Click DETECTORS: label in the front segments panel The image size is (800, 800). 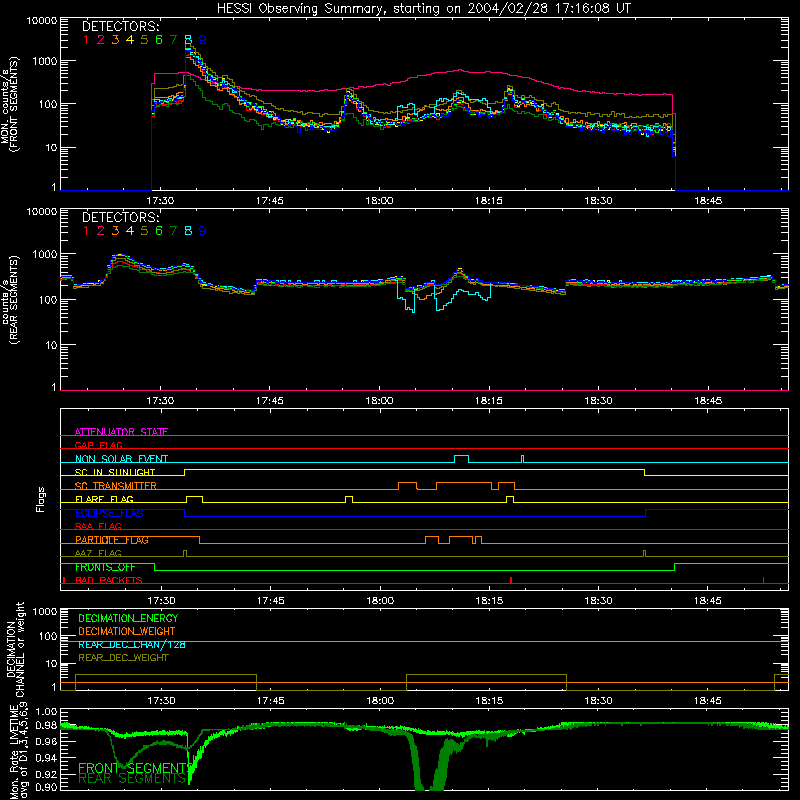(121, 26)
